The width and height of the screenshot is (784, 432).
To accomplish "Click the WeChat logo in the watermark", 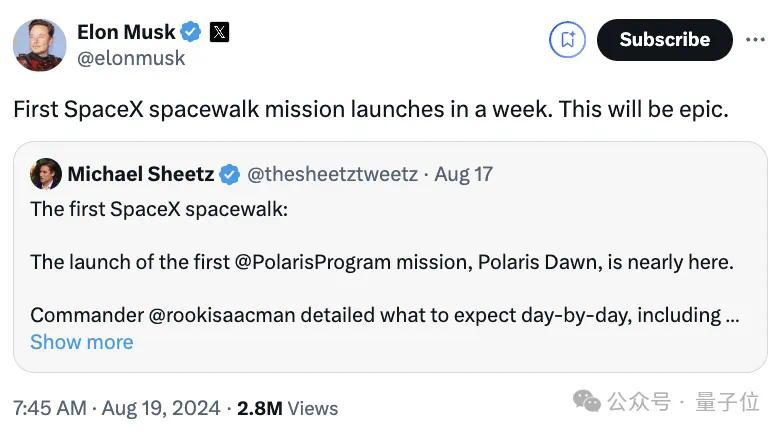I will (x=586, y=402).
